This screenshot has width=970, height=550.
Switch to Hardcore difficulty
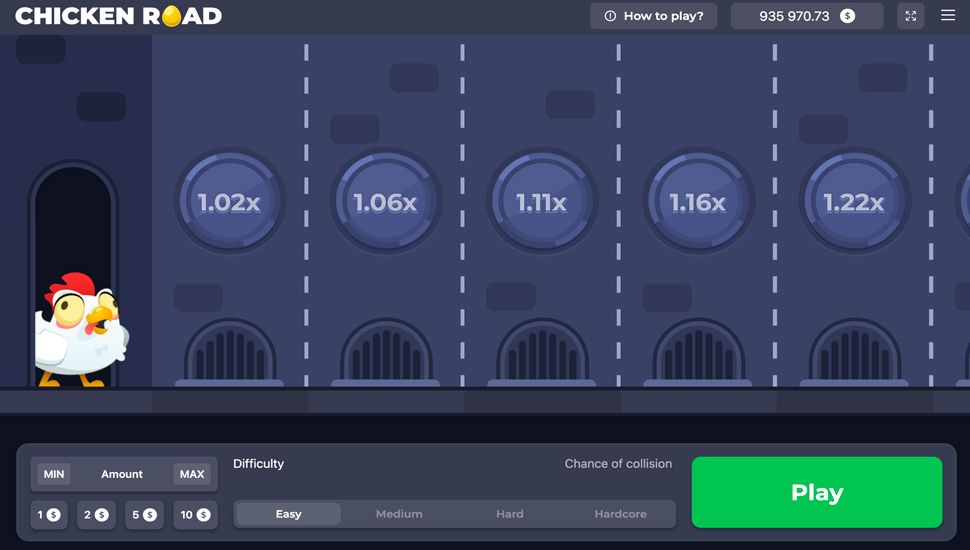click(x=620, y=514)
